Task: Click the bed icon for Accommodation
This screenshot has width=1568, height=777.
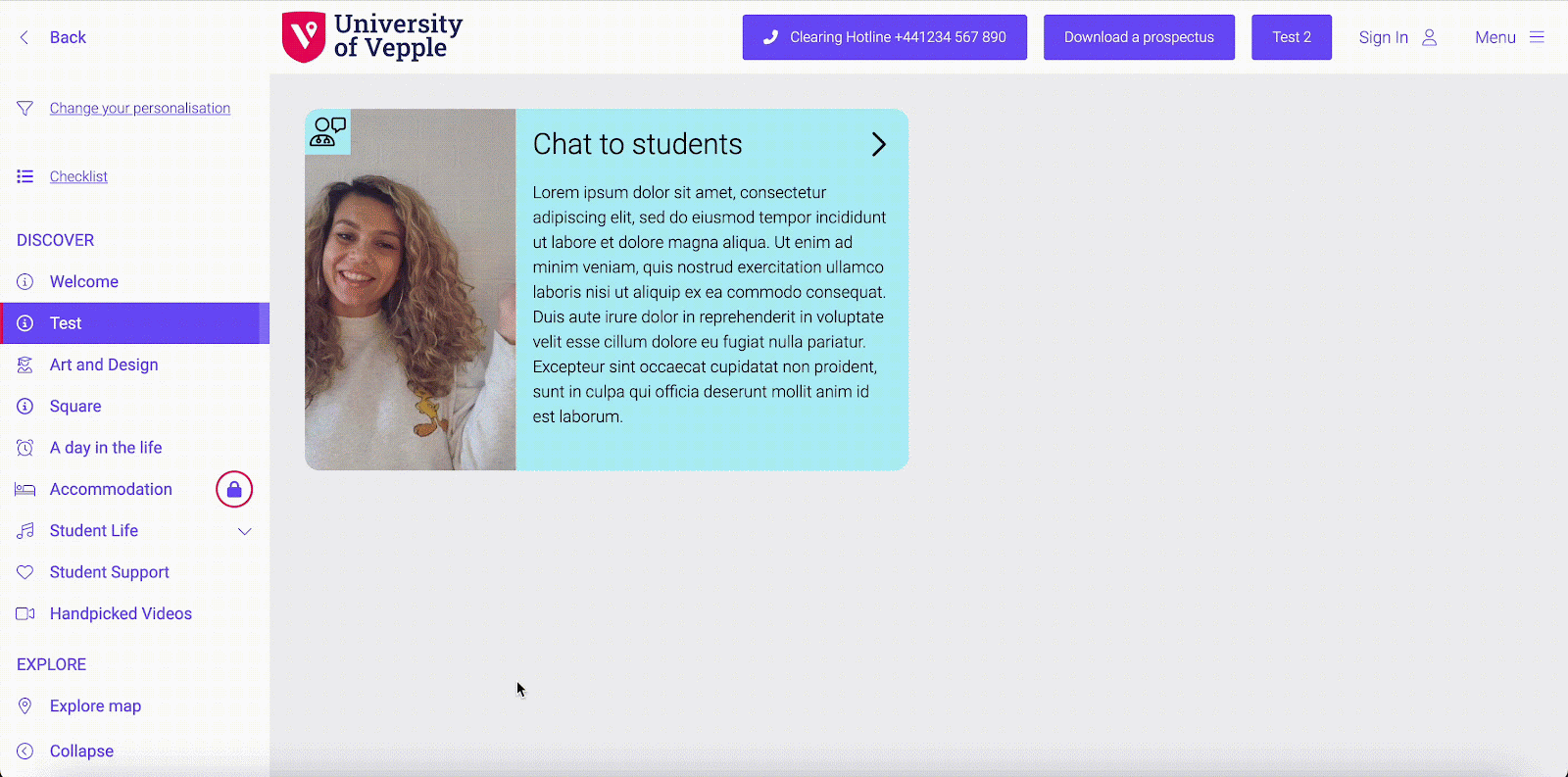Action: pos(25,489)
